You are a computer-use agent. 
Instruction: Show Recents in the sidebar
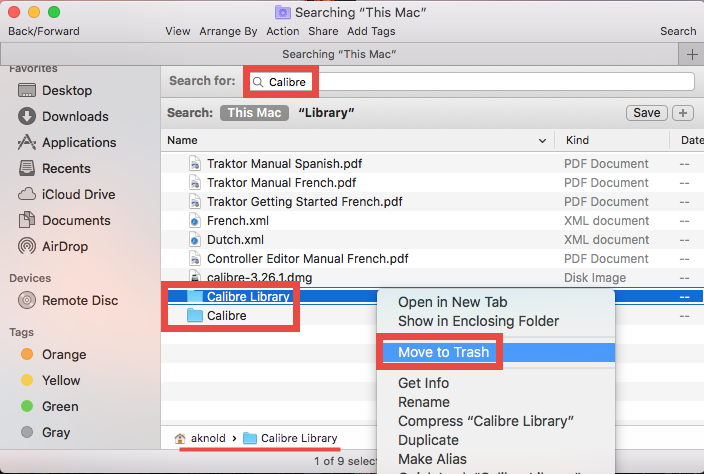(54, 168)
